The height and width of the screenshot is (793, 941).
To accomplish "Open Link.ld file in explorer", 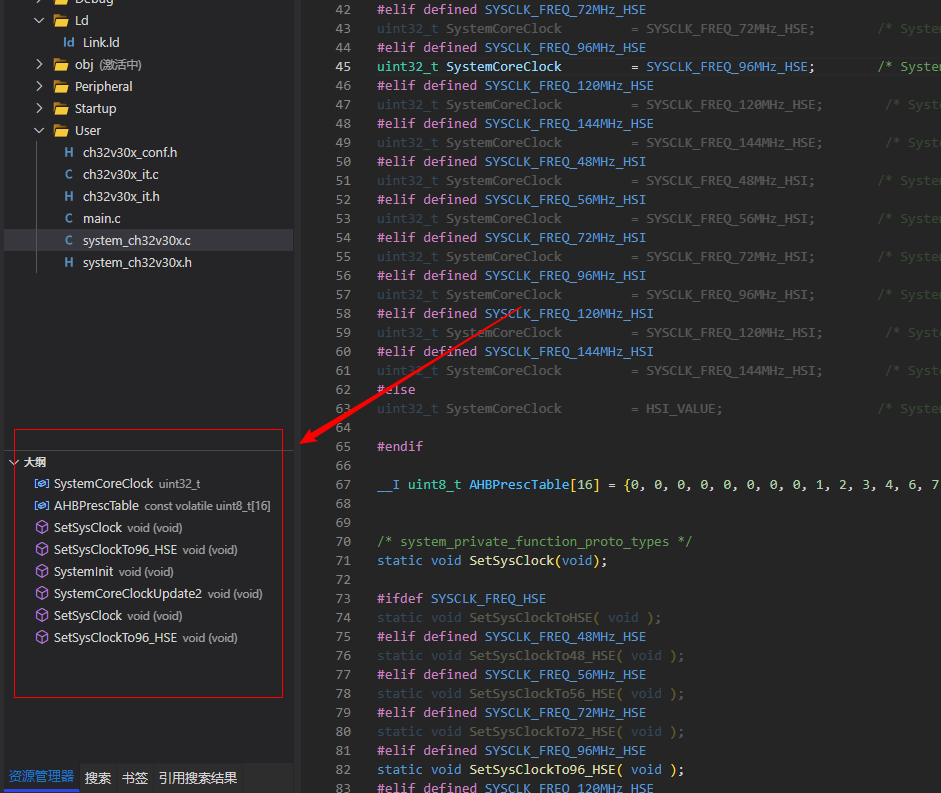I will tap(101, 43).
